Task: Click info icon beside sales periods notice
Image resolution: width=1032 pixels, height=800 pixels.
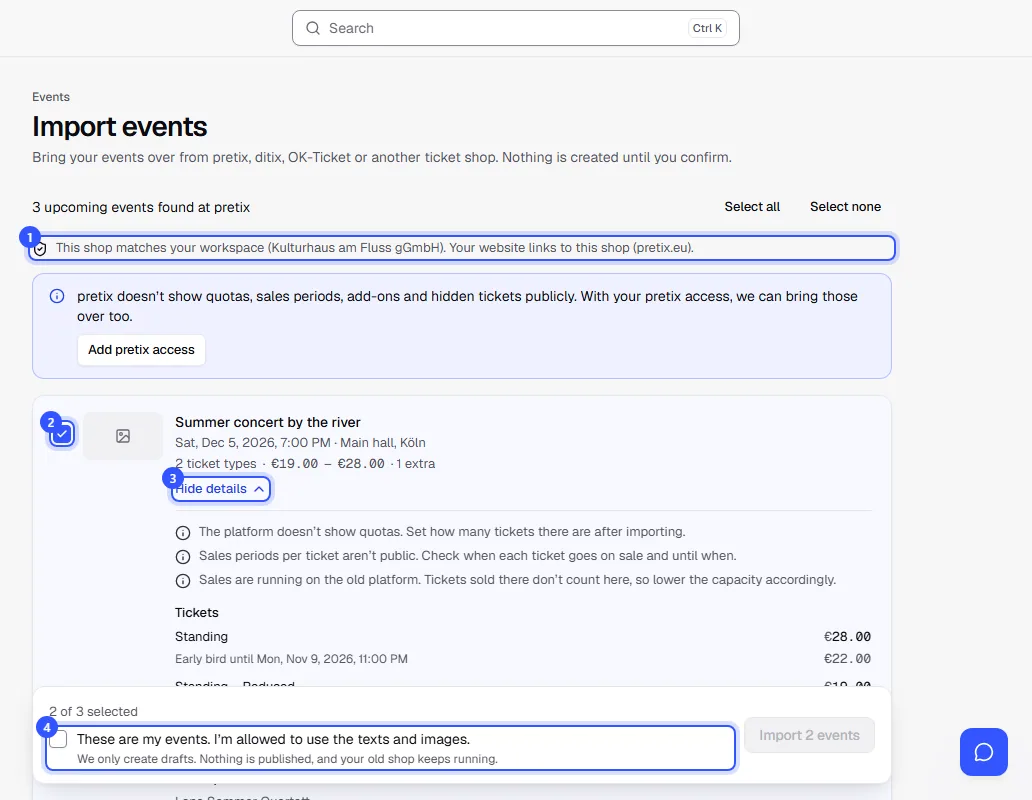Action: click(183, 557)
